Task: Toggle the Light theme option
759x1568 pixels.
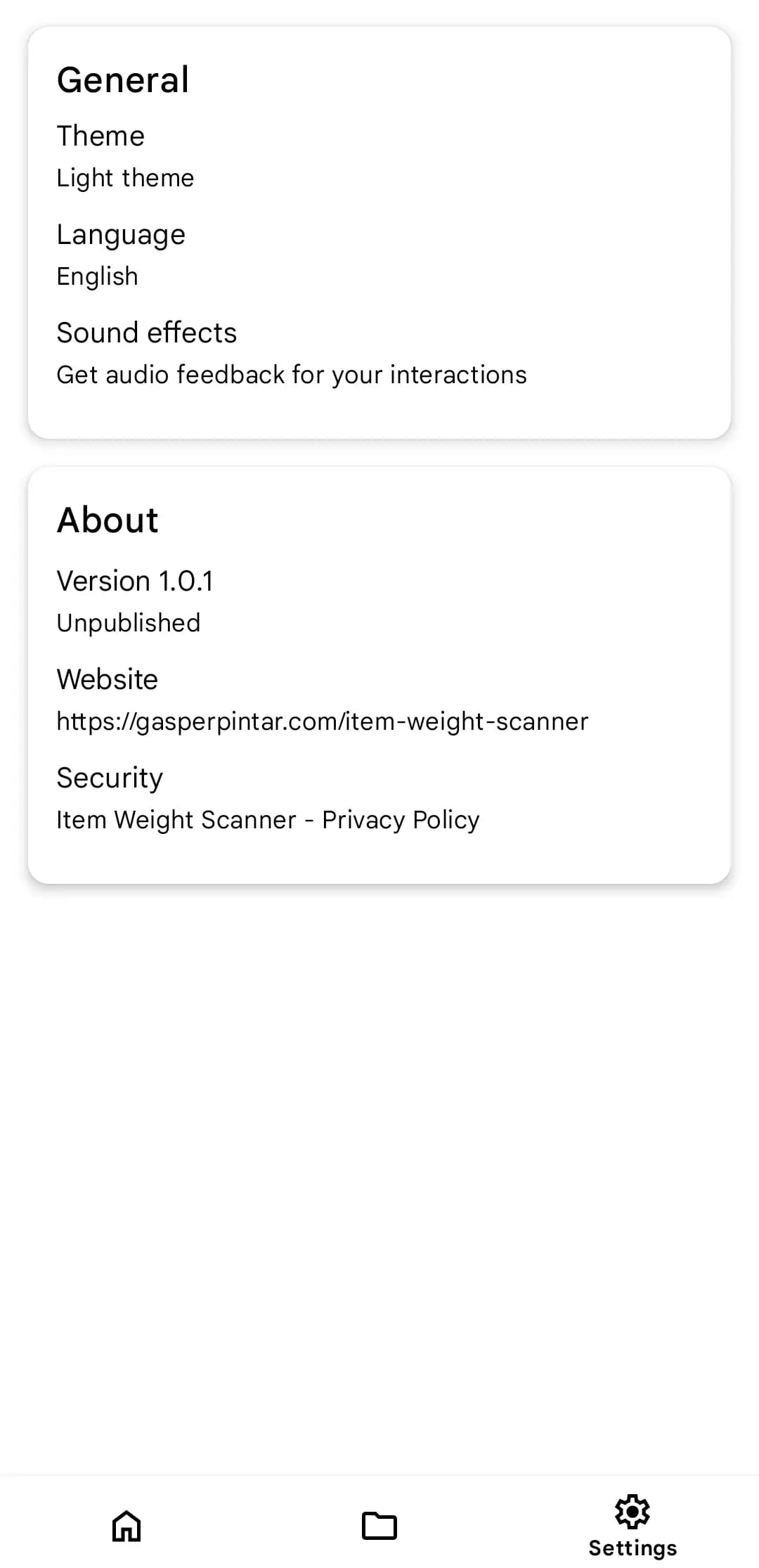Action: pyautogui.click(x=125, y=178)
